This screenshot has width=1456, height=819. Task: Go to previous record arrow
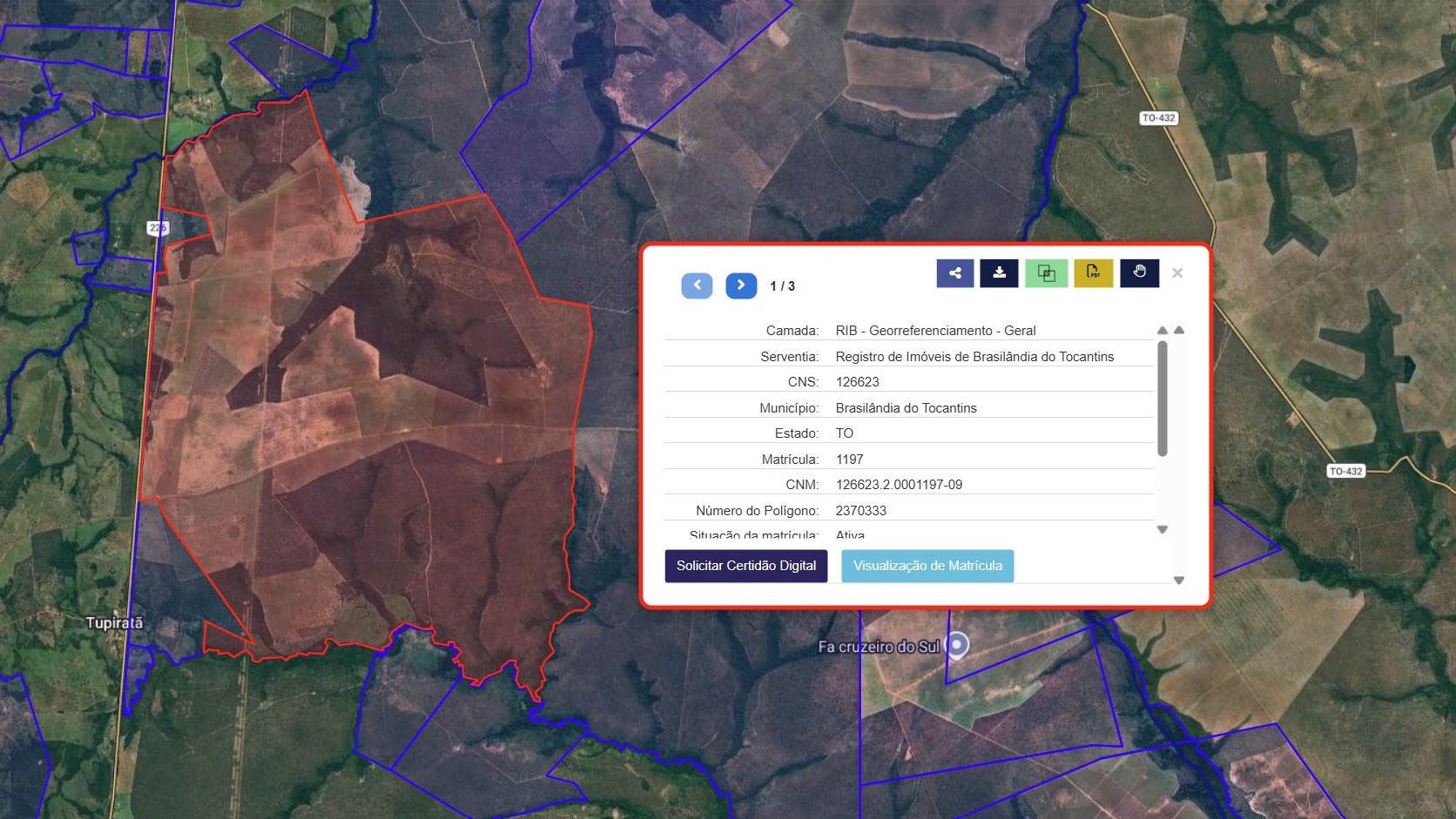click(x=697, y=285)
